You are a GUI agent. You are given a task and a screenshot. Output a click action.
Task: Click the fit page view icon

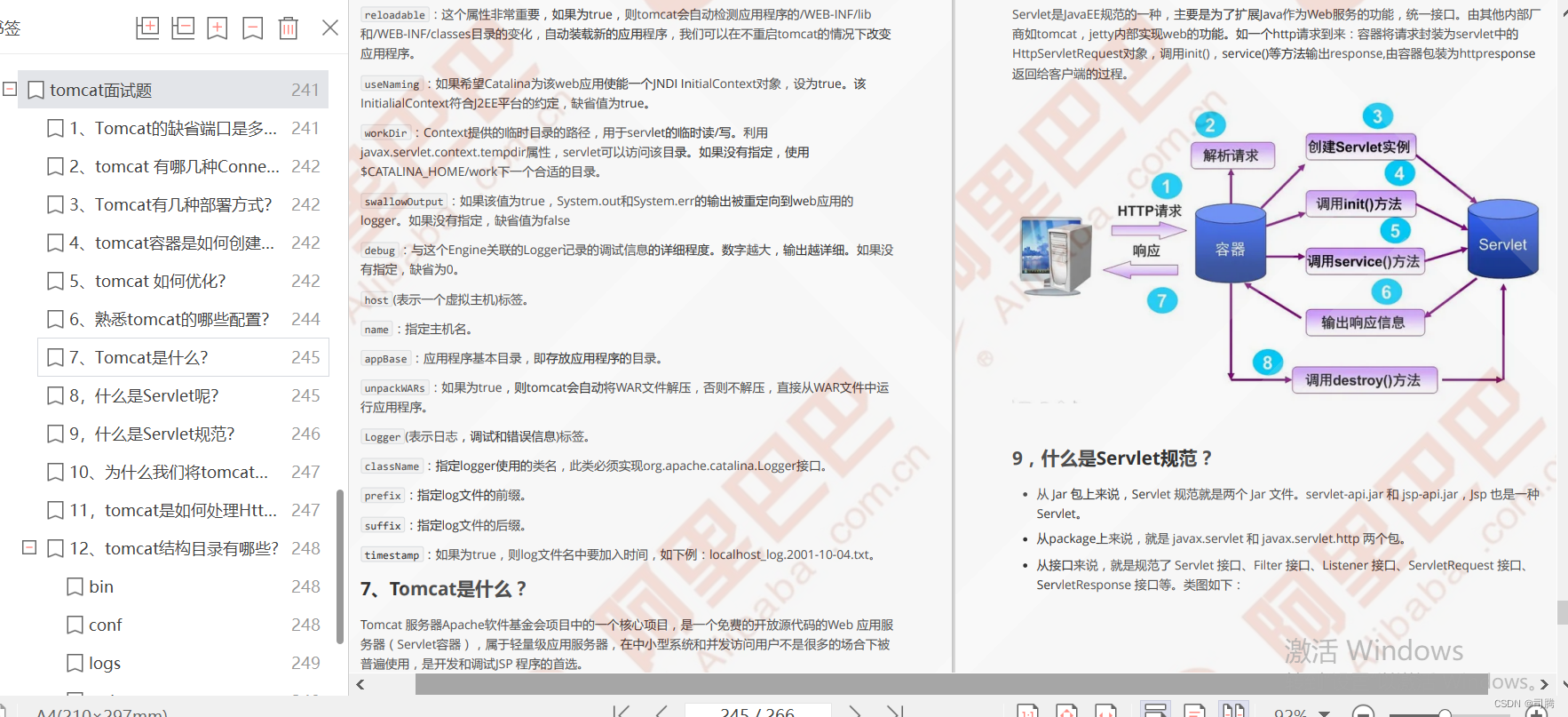click(1066, 711)
